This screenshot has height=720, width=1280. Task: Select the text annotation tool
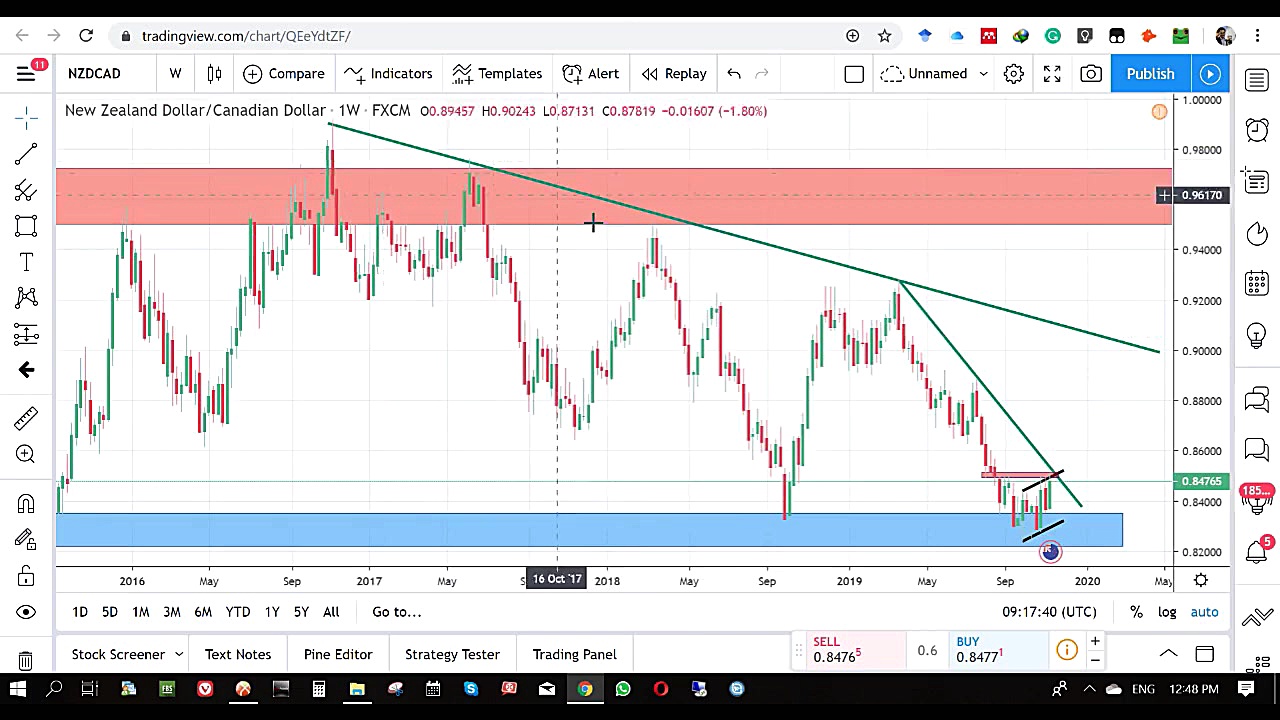point(26,262)
